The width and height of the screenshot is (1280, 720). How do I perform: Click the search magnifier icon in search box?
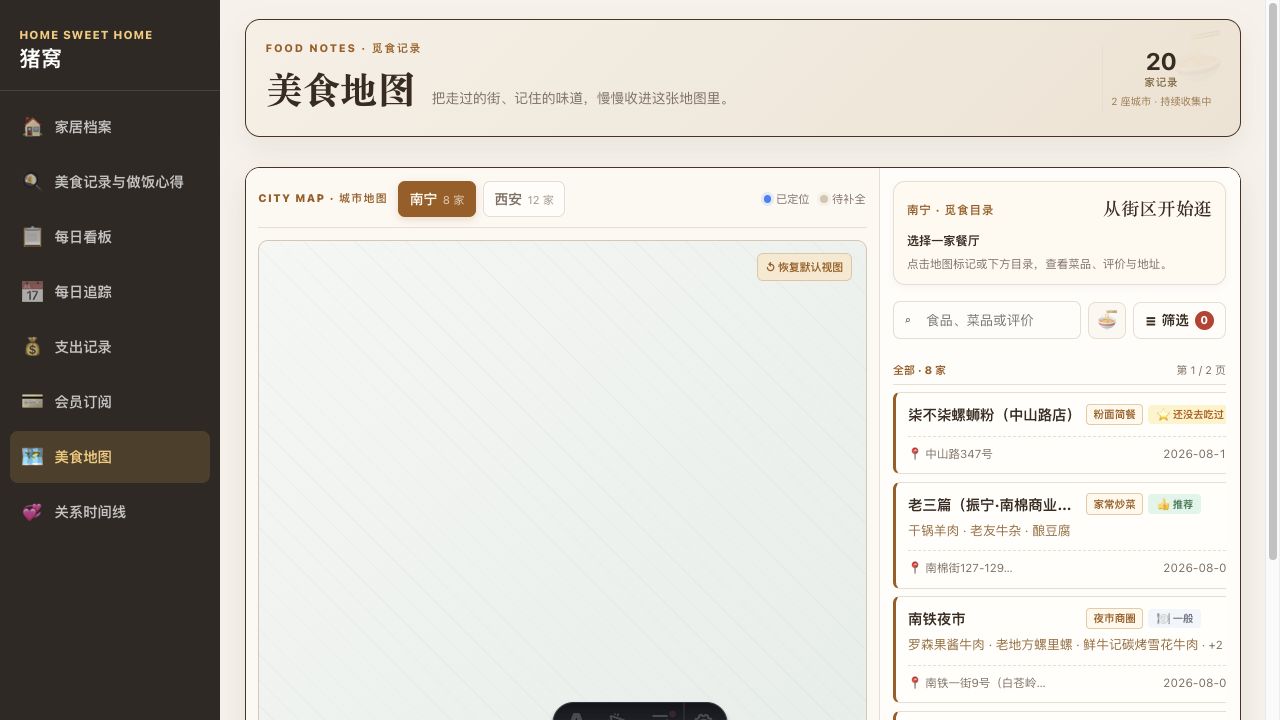[x=908, y=321]
